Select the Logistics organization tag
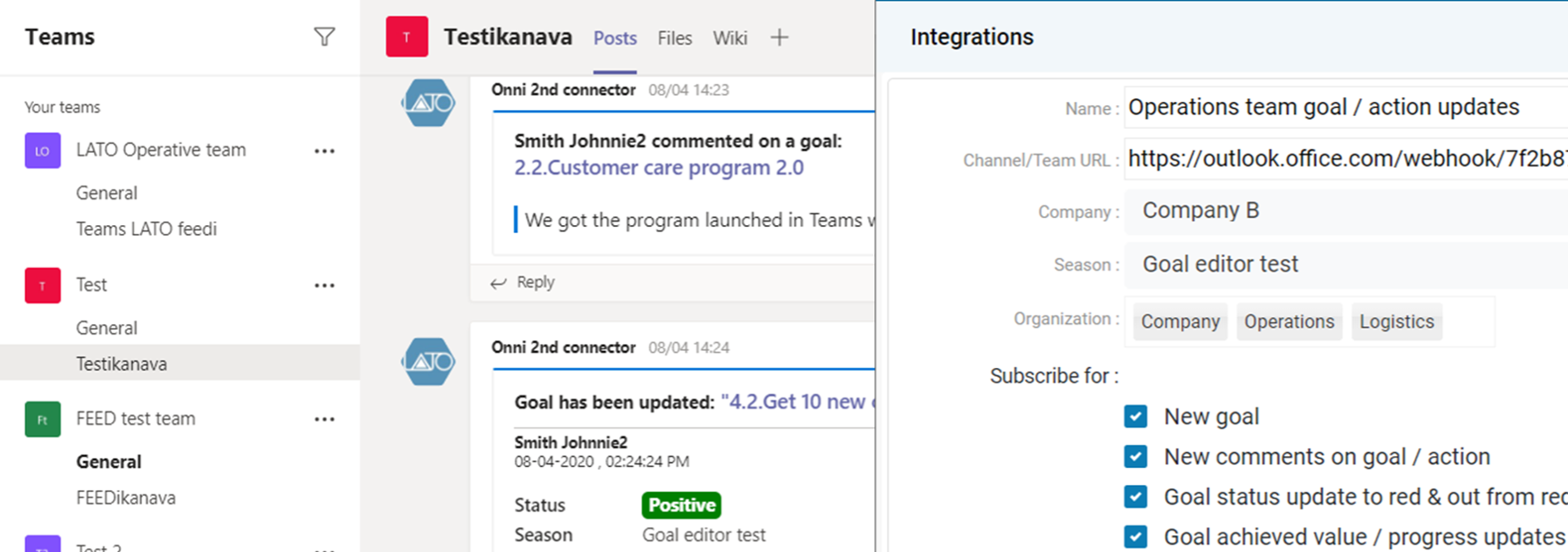Image resolution: width=1568 pixels, height=552 pixels. point(1396,322)
